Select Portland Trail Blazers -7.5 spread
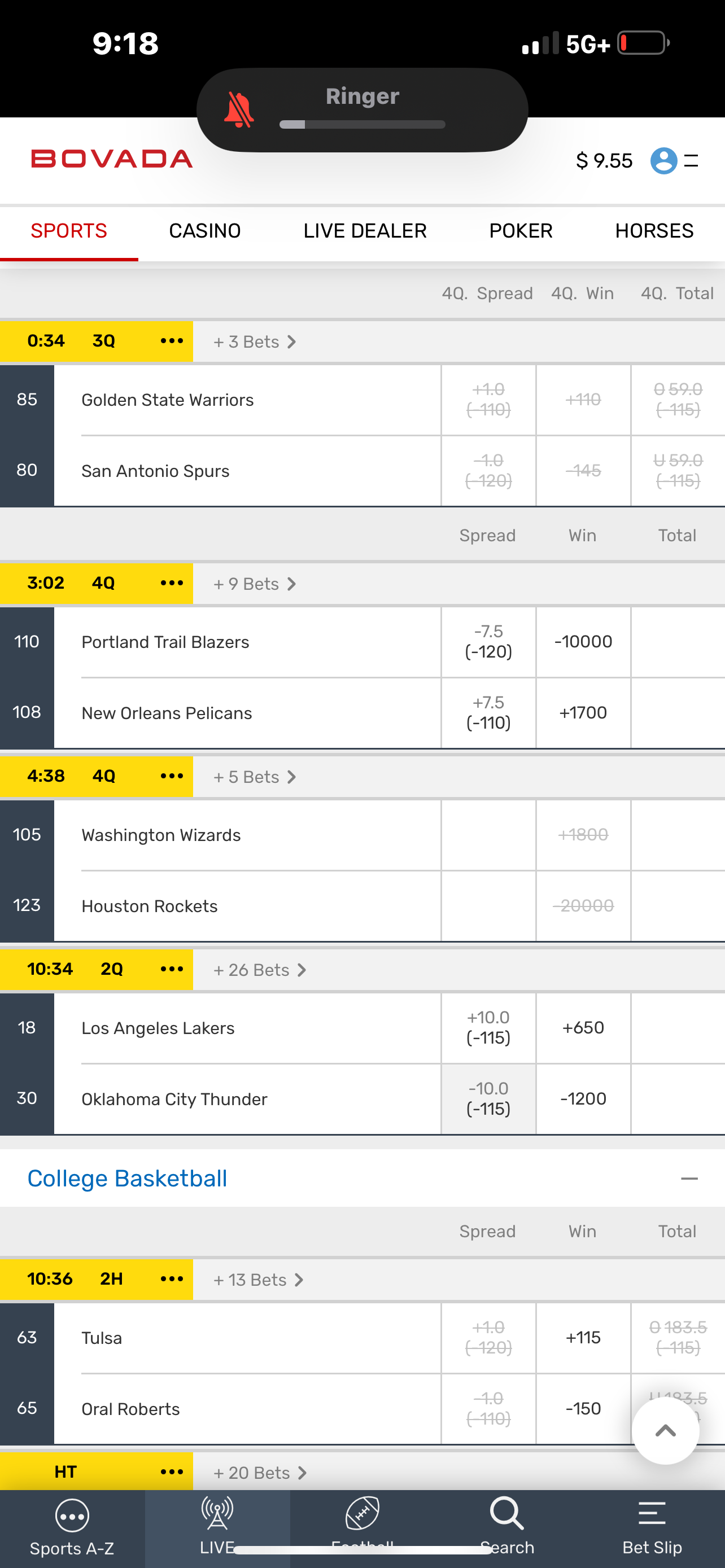The image size is (725, 1568). click(x=488, y=642)
